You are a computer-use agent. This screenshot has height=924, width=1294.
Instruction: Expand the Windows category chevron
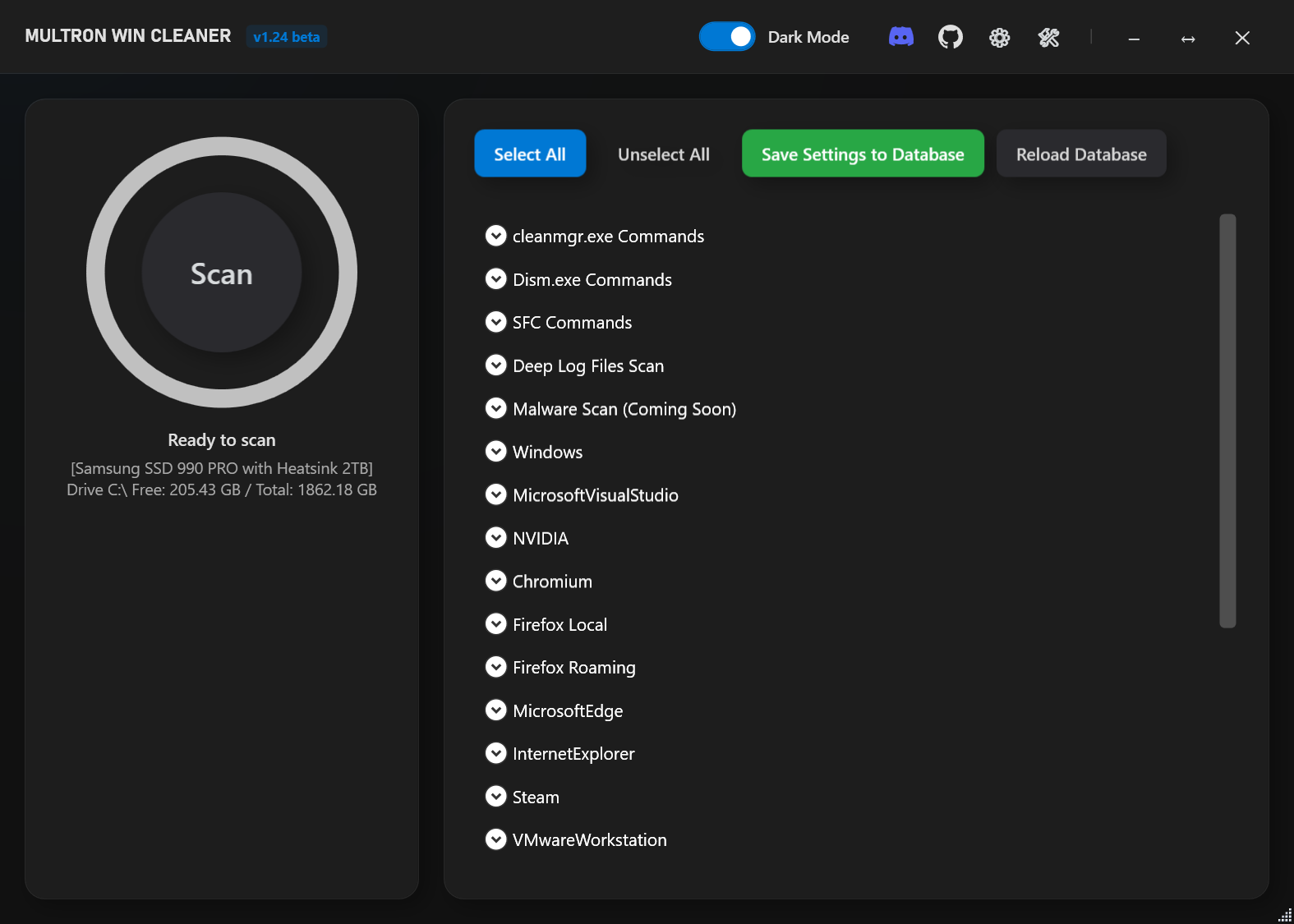[x=496, y=452]
